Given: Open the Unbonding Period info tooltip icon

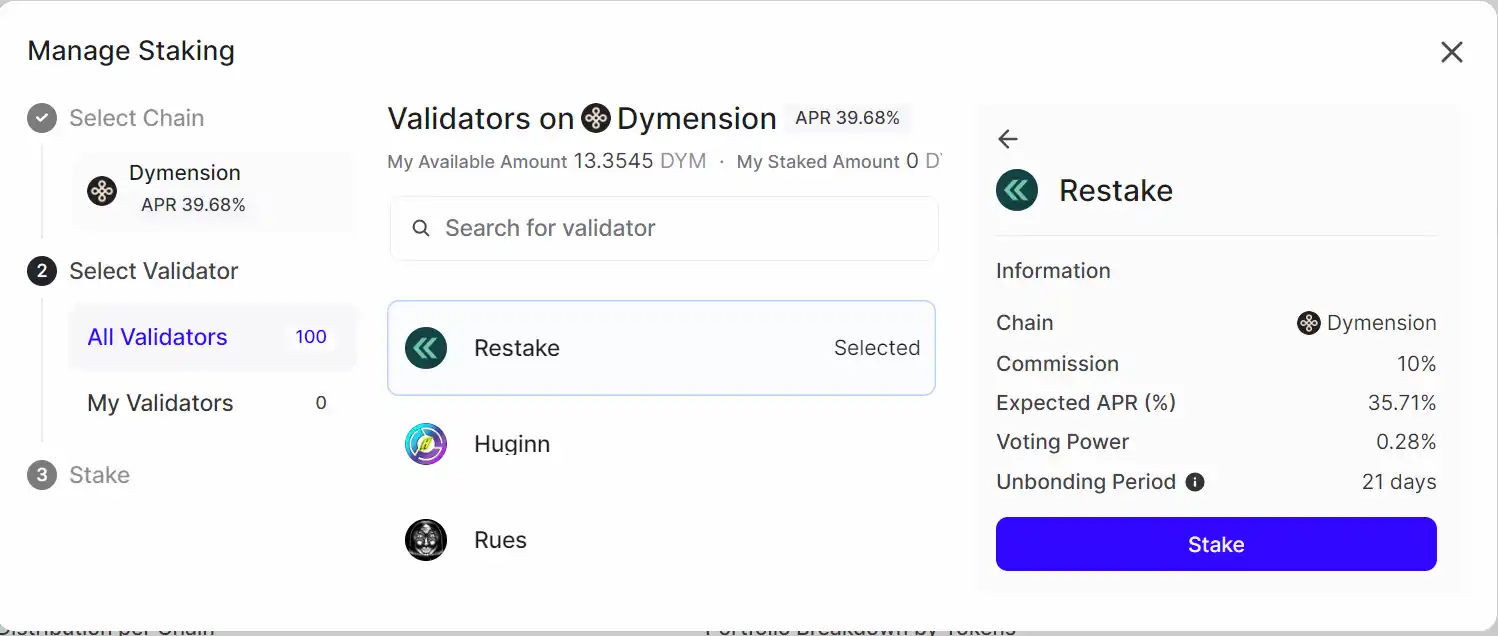Looking at the screenshot, I should pos(1193,482).
